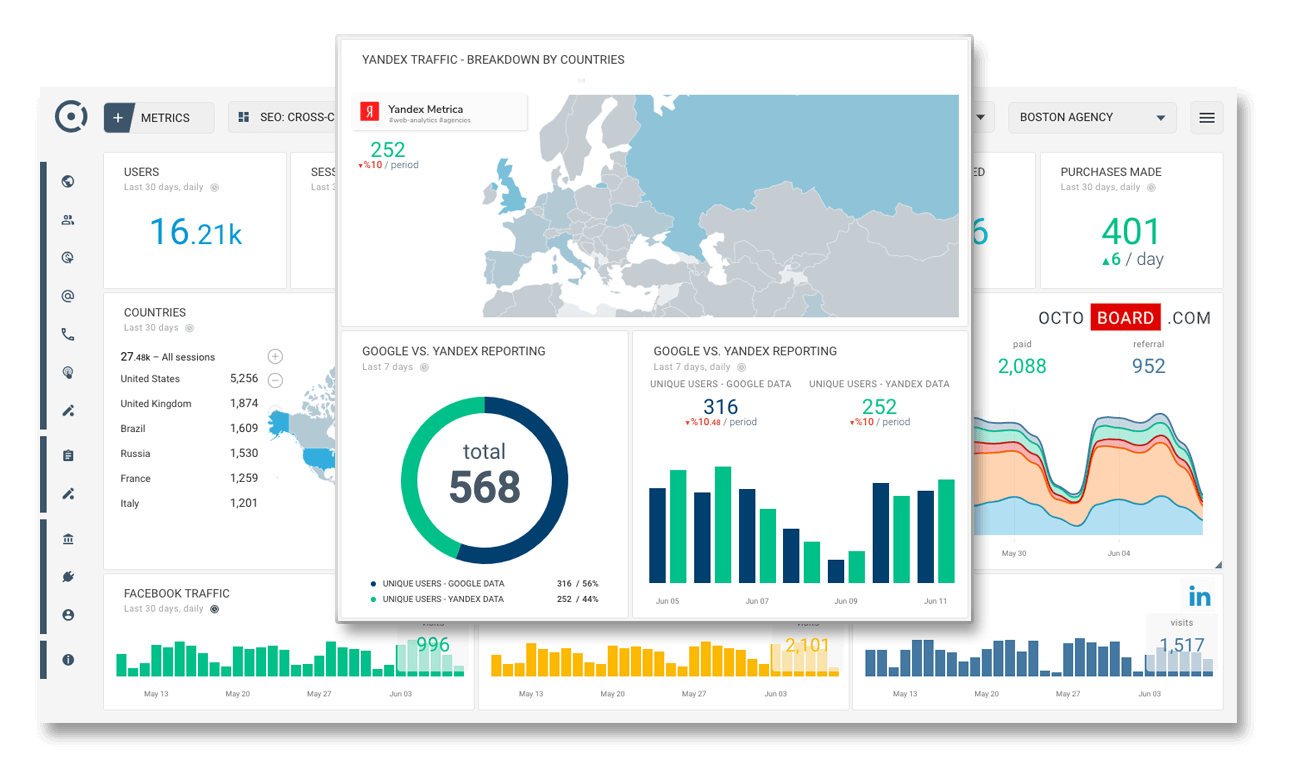
Task: Click the YANDEX TRAFFIC - BREAKDOWN BY COUNTRIES title
Action: tap(493, 60)
